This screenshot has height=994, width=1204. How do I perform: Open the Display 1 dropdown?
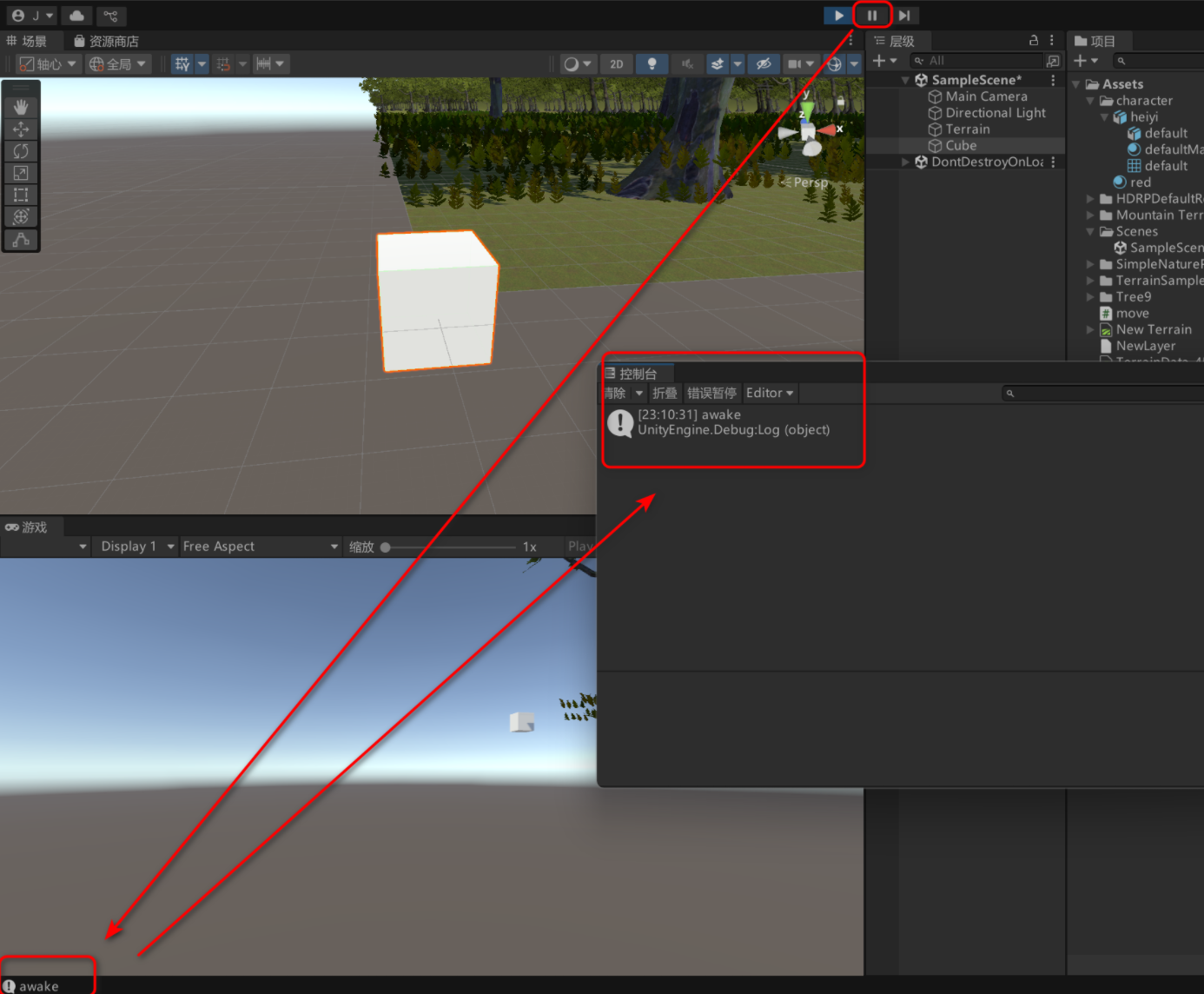137,547
